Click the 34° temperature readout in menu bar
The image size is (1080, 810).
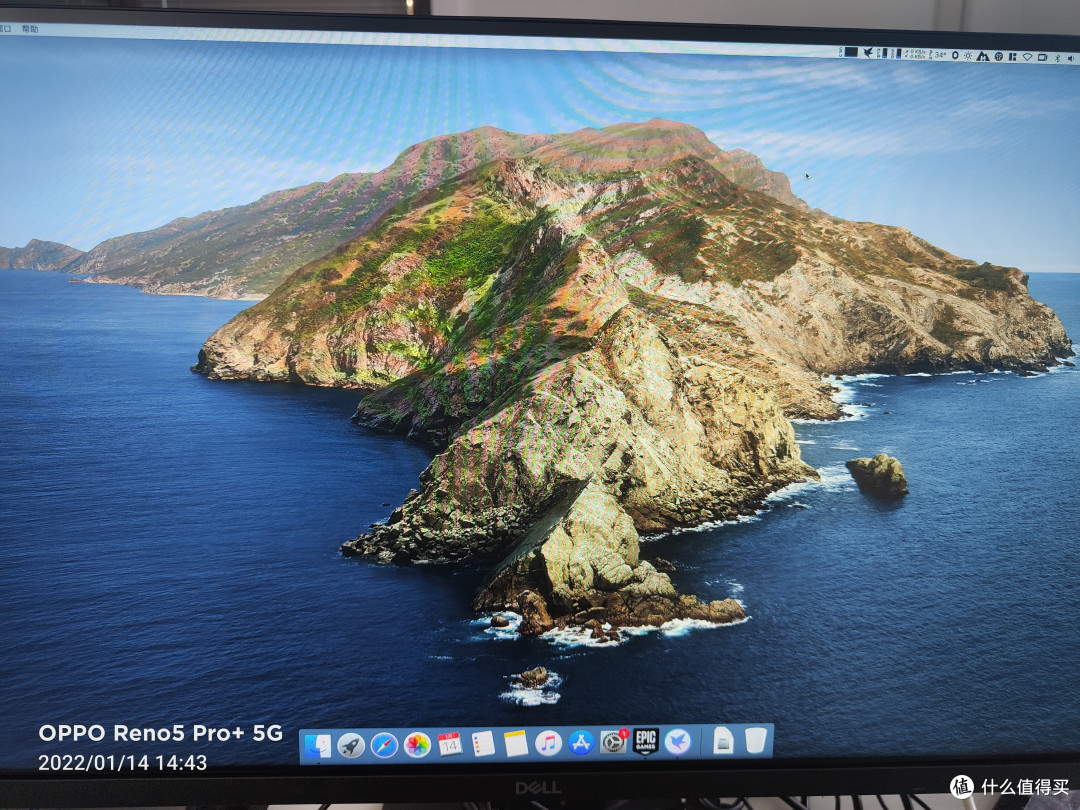[x=940, y=55]
